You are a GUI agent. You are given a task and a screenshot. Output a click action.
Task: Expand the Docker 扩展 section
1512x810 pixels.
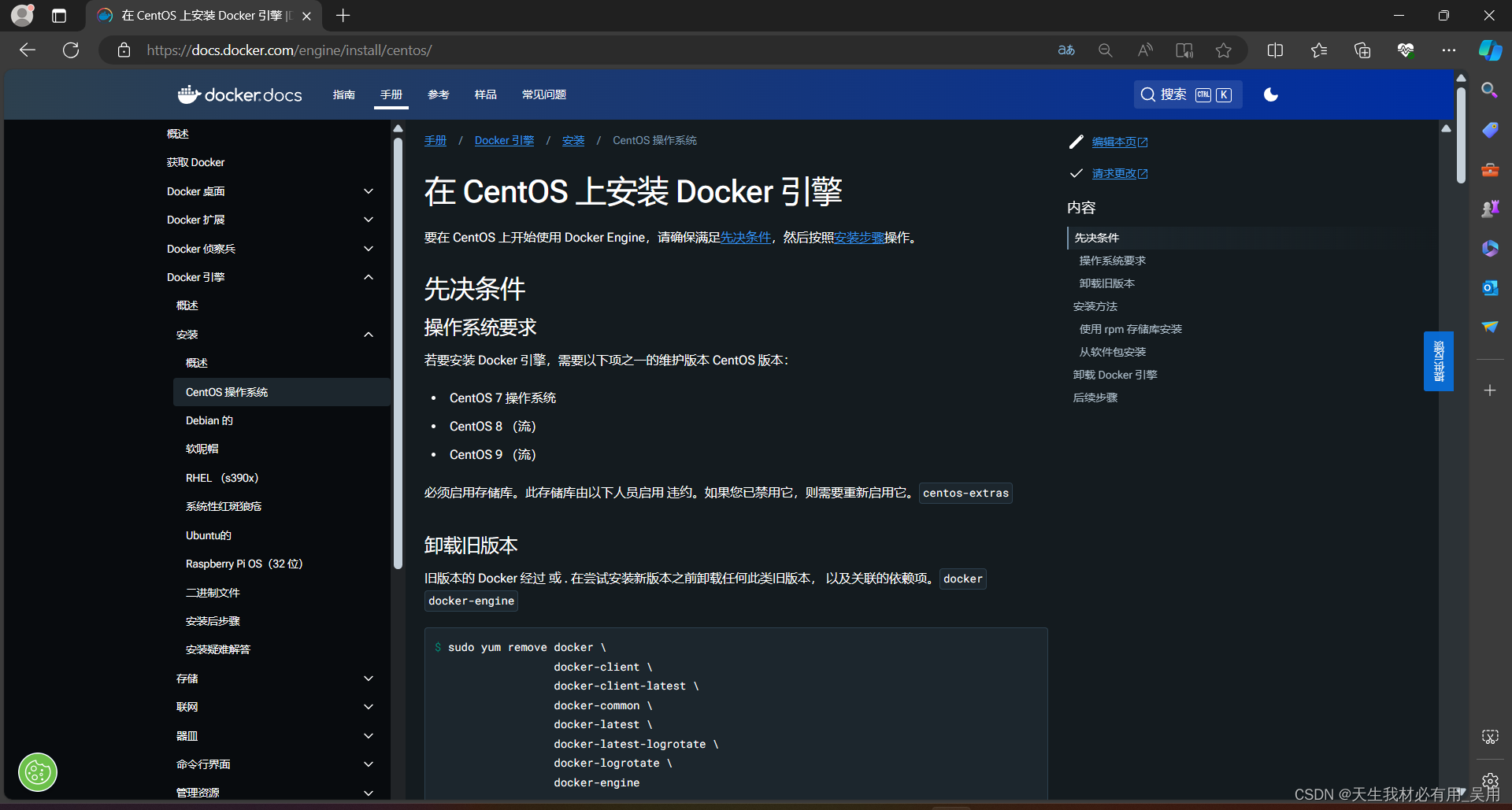click(x=368, y=220)
